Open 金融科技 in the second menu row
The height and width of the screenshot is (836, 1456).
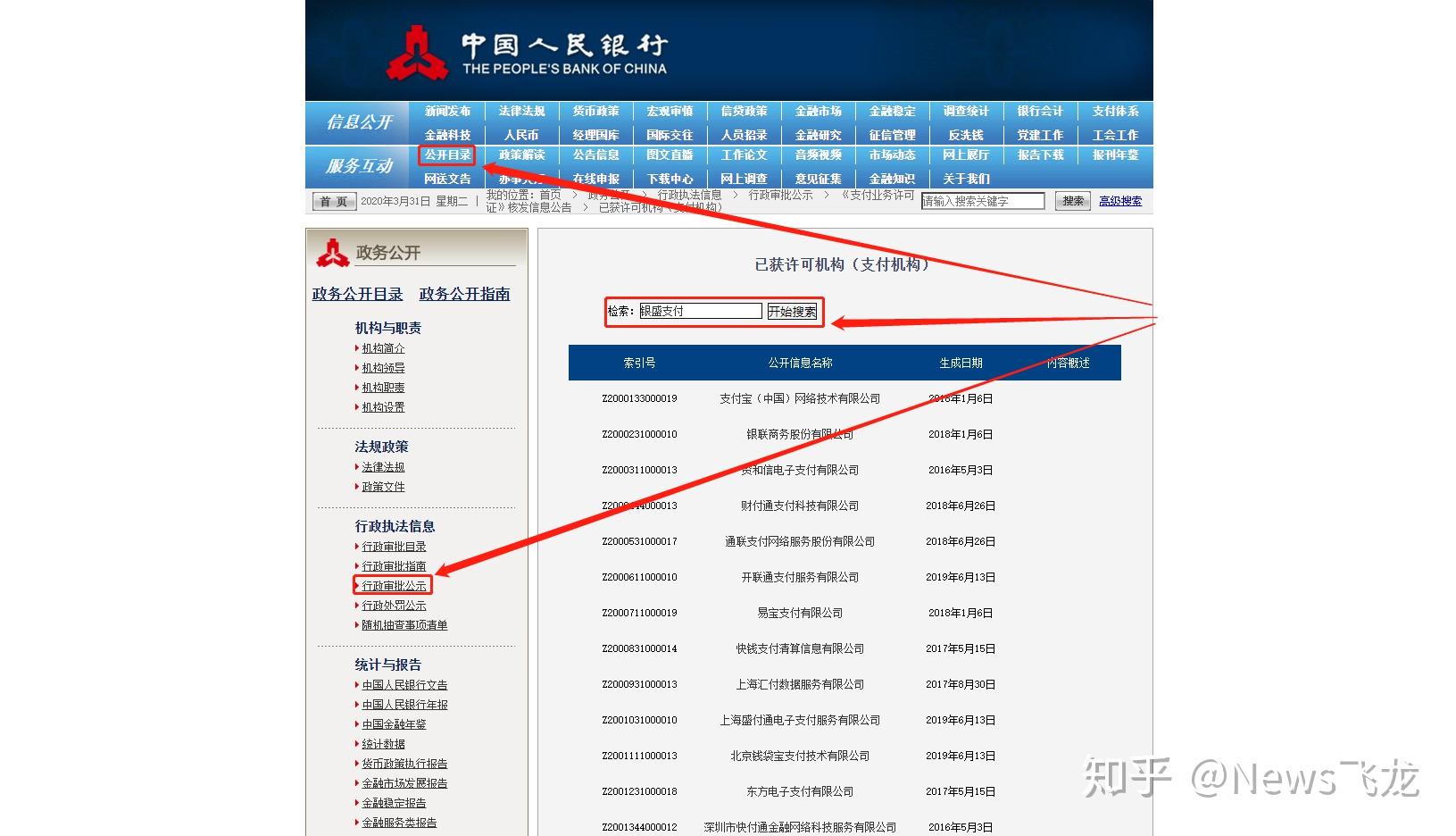pyautogui.click(x=447, y=135)
